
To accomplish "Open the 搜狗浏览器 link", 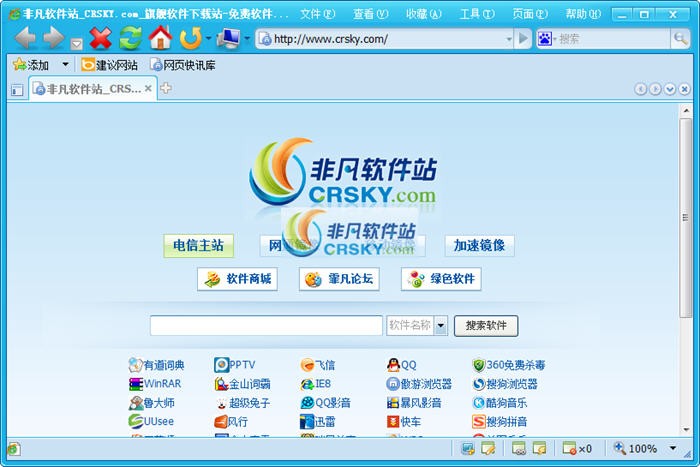I will point(505,384).
